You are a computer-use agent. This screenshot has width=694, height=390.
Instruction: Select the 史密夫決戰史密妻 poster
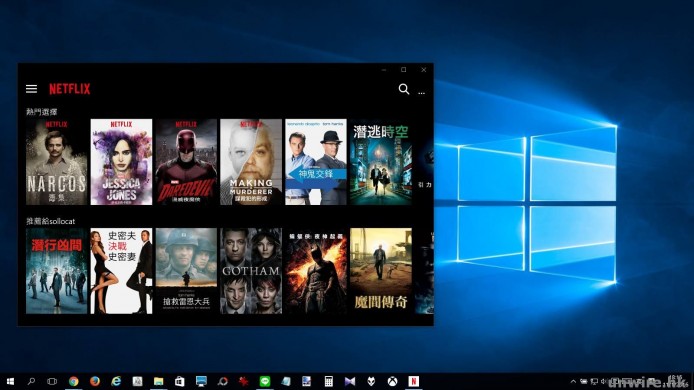point(121,271)
